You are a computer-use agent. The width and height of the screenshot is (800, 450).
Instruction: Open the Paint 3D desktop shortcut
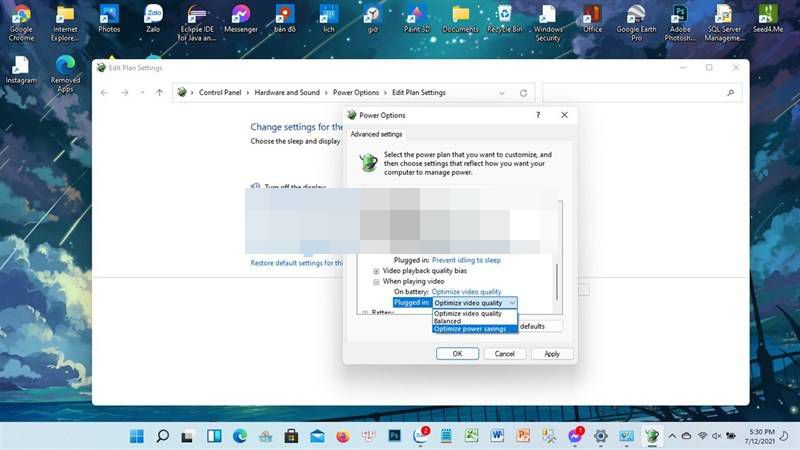[x=418, y=17]
